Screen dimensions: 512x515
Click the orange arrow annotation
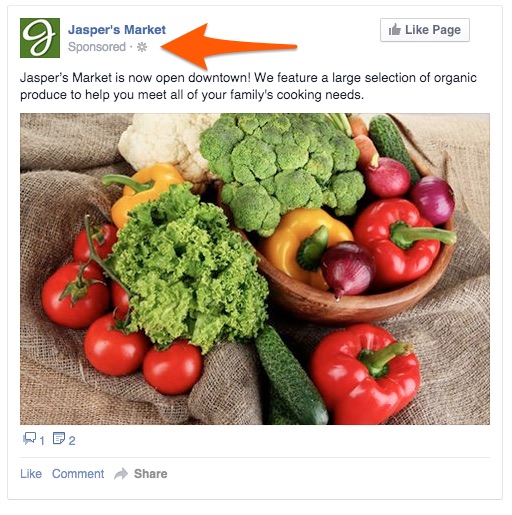tap(229, 46)
